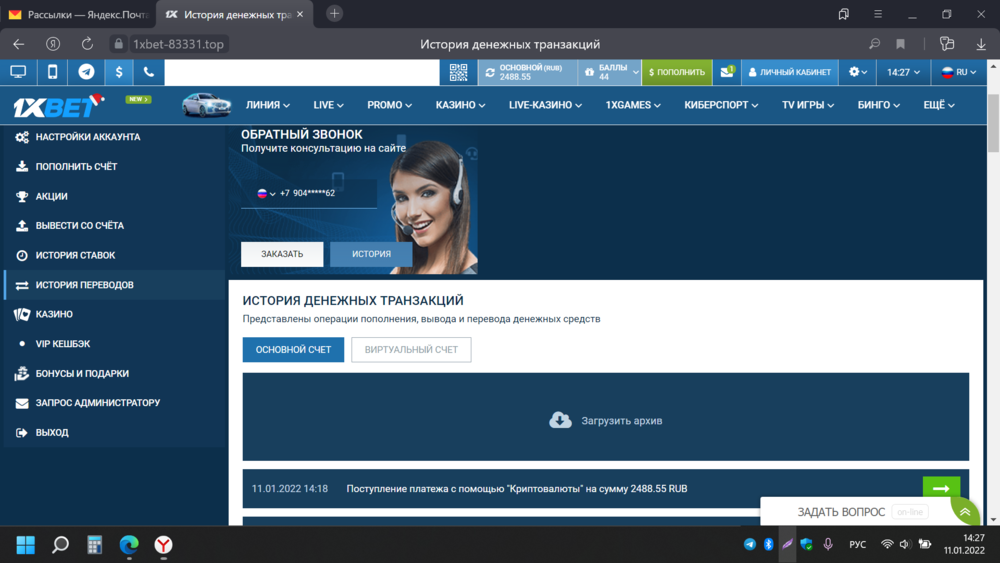The image size is (1000, 563).
Task: Open Yandex Browser taskbar icon
Action: (163, 545)
